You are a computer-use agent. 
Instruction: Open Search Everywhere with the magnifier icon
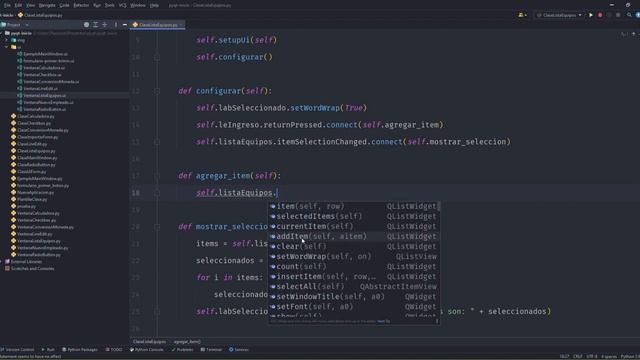(x=629, y=15)
